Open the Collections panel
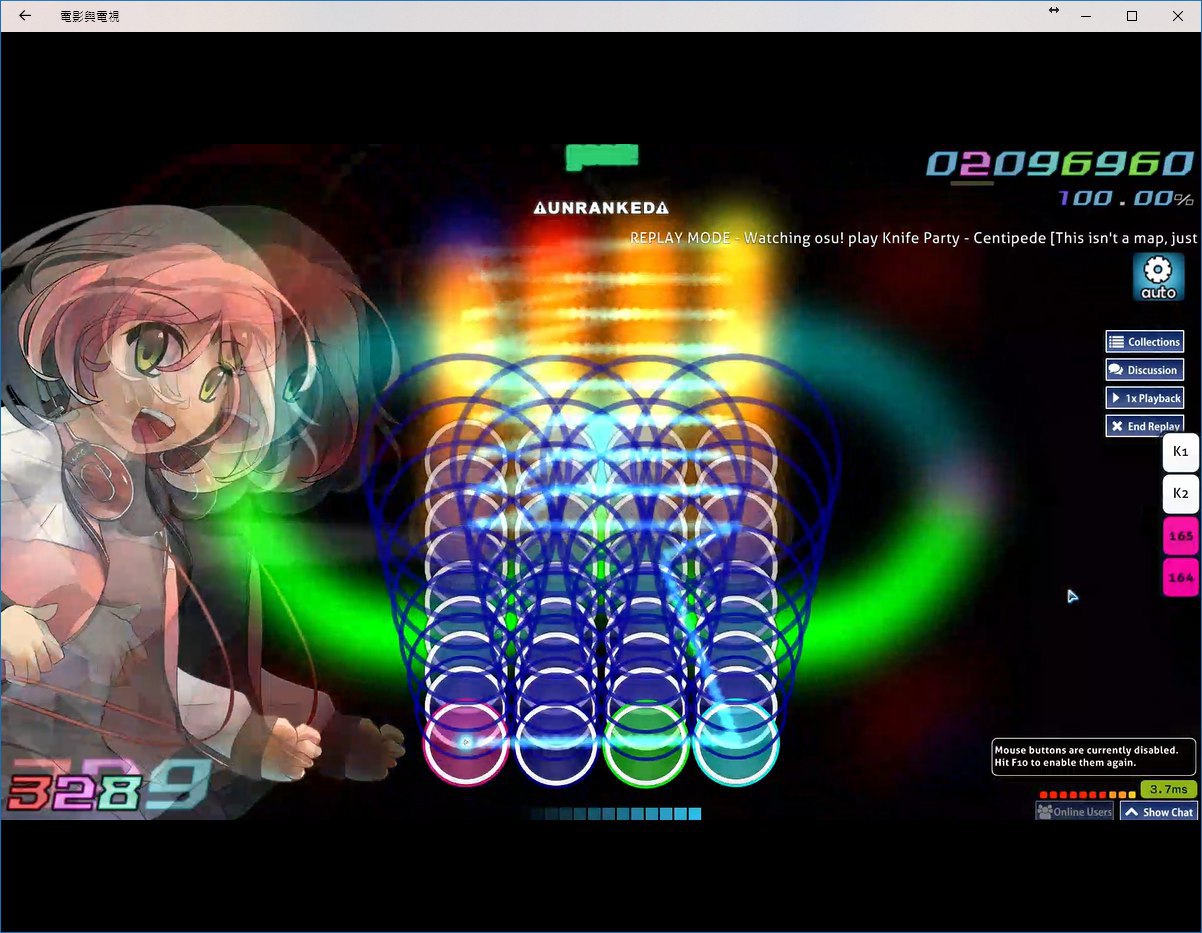 coord(1144,342)
